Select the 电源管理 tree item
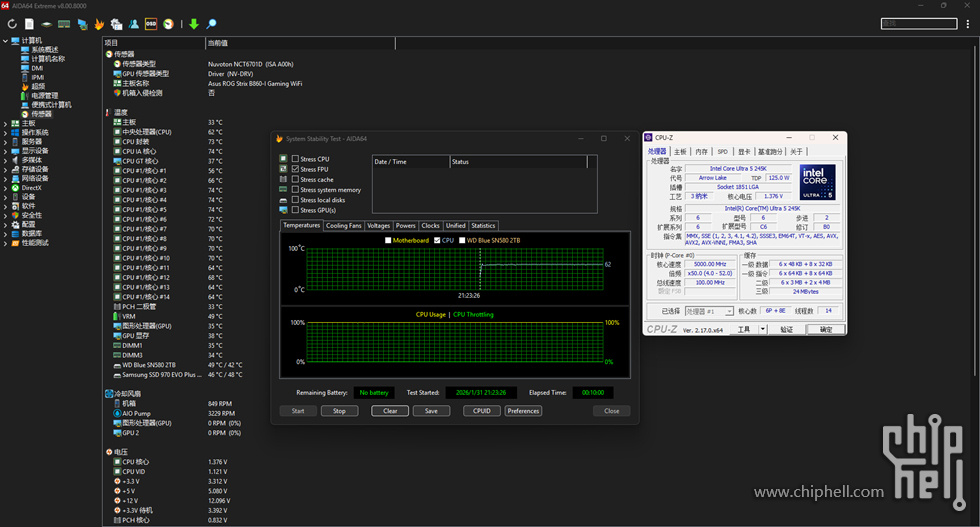The image size is (980, 527). pyautogui.click(x=44, y=96)
